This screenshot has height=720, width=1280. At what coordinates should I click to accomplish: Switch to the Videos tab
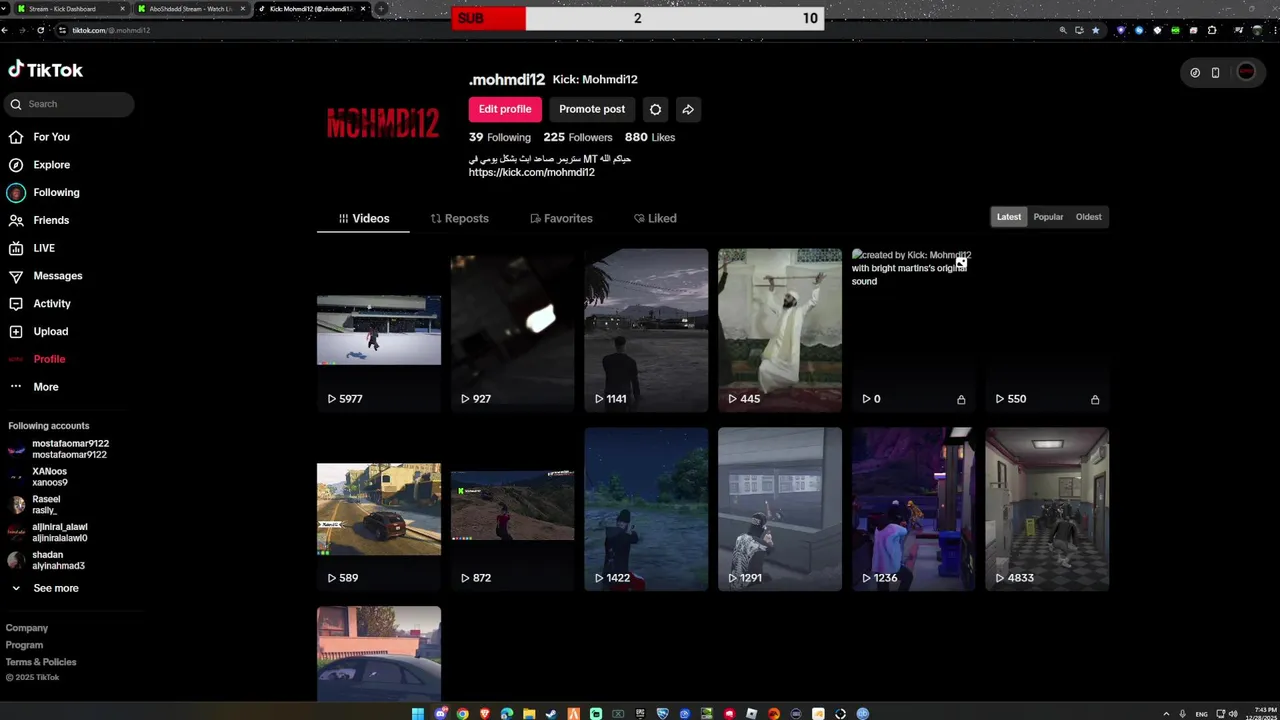364,218
